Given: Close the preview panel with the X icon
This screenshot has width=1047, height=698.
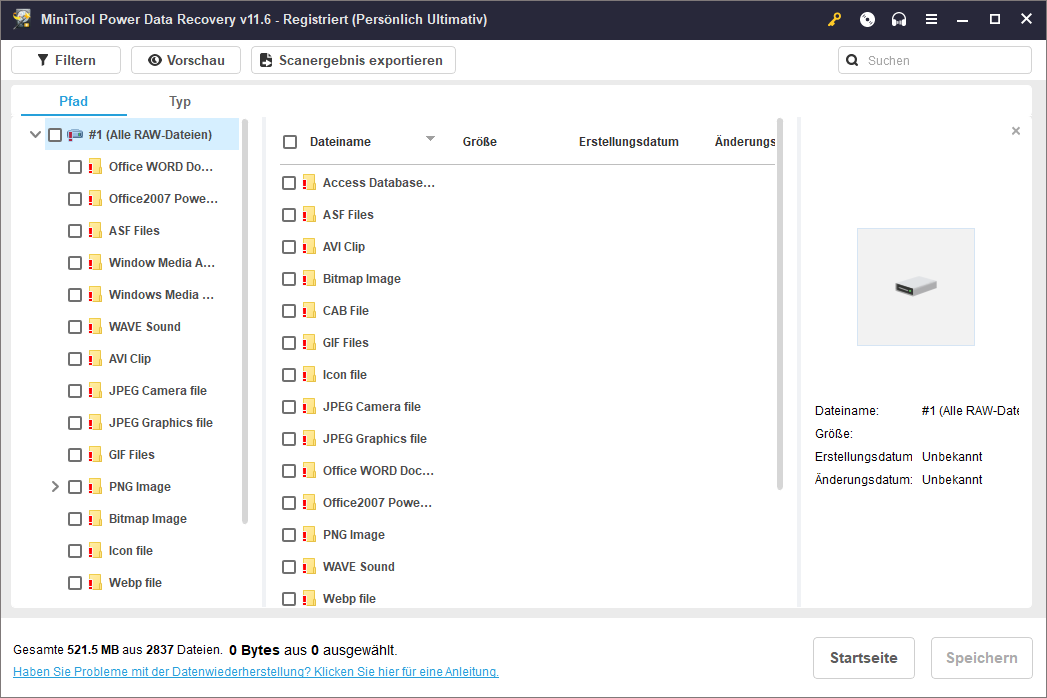Looking at the screenshot, I should click(x=1016, y=131).
